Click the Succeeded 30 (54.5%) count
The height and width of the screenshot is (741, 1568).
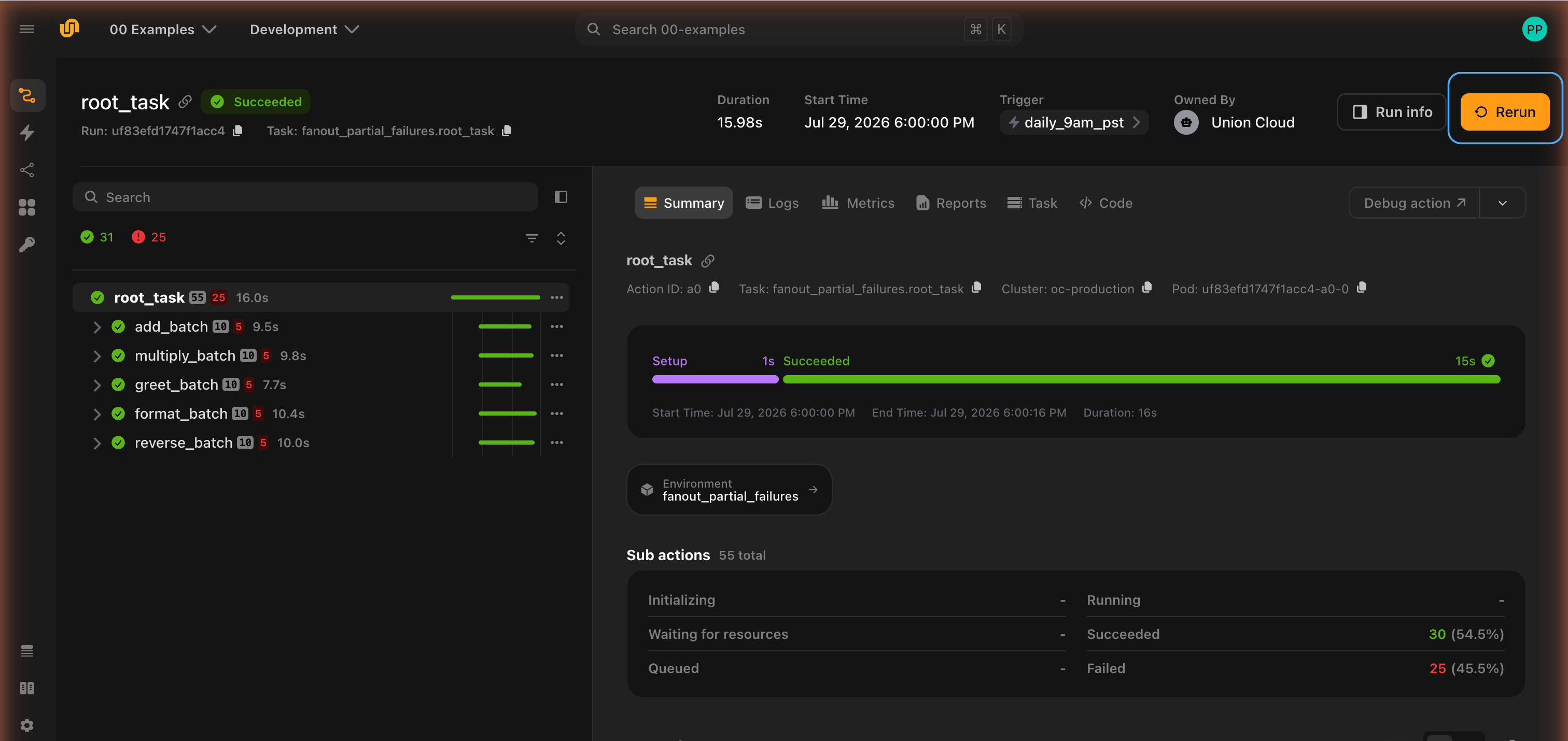(1466, 634)
